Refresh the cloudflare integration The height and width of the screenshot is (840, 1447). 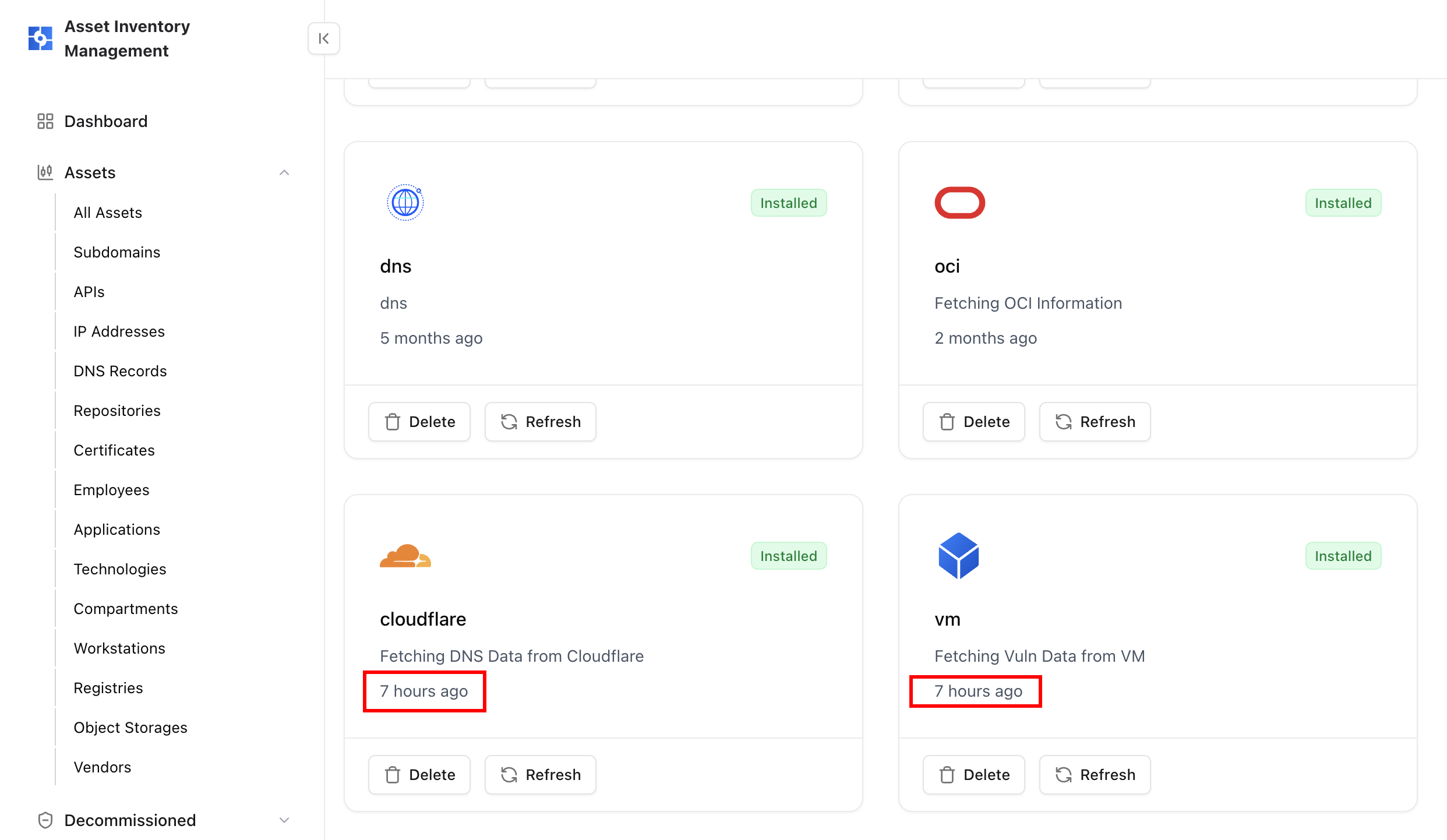[x=540, y=775]
